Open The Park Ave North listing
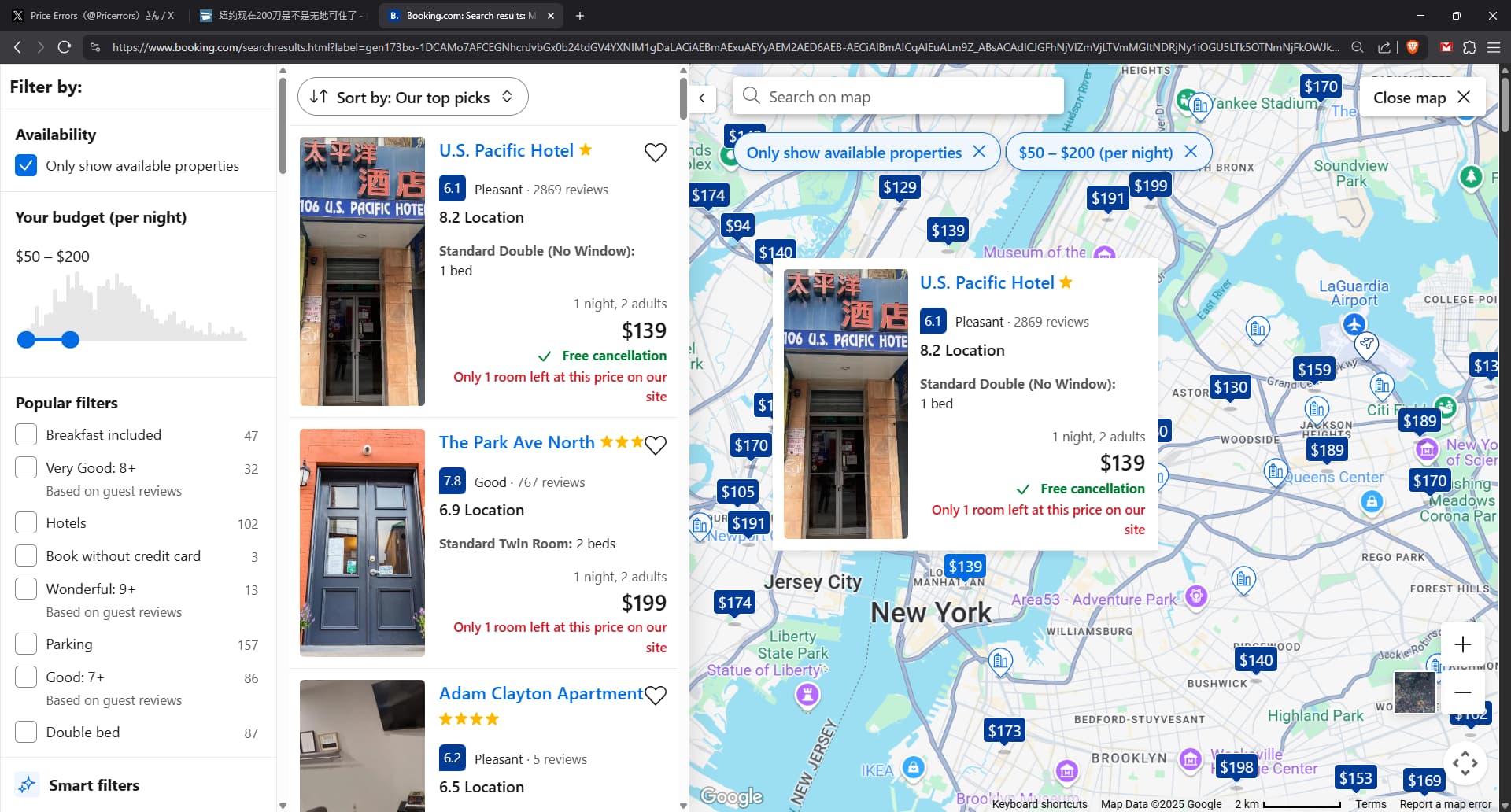Image resolution: width=1511 pixels, height=812 pixels. click(516, 442)
